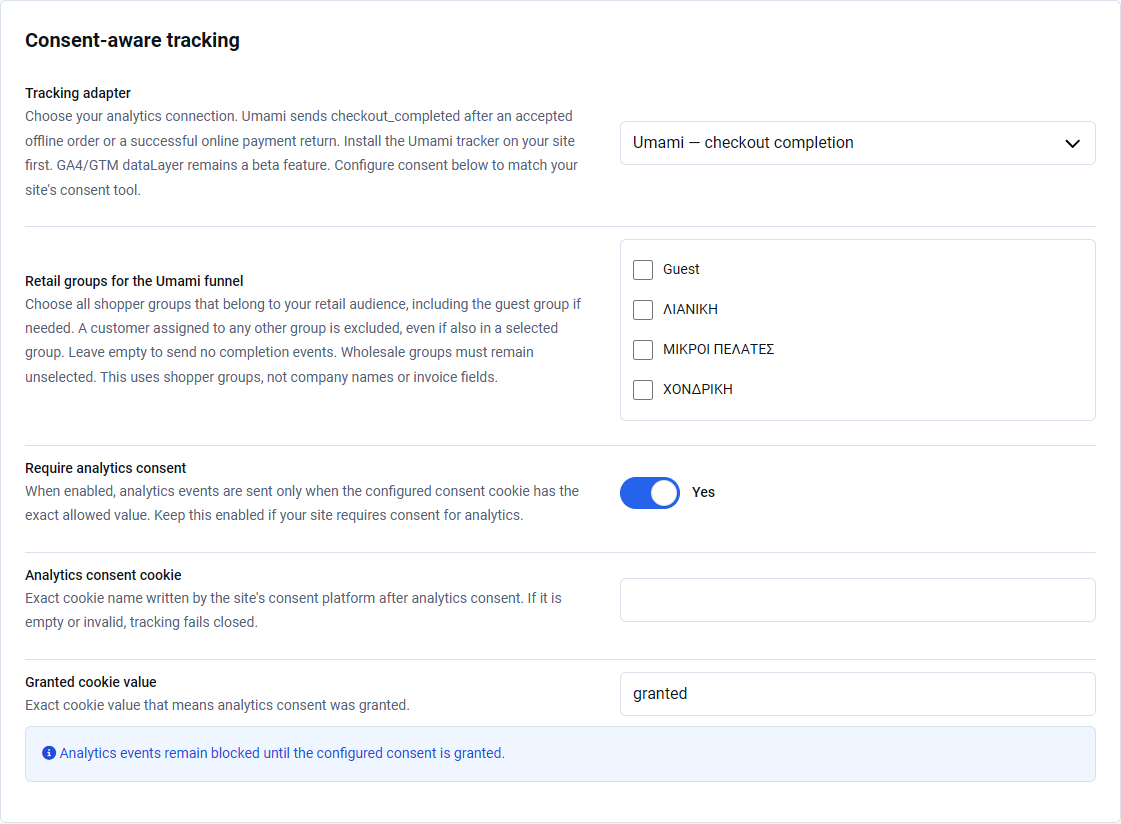Check the ΜΙΚΡΟΙ ΠΕΛΑΤΕΣ group checkbox
1121x824 pixels.
tap(643, 349)
